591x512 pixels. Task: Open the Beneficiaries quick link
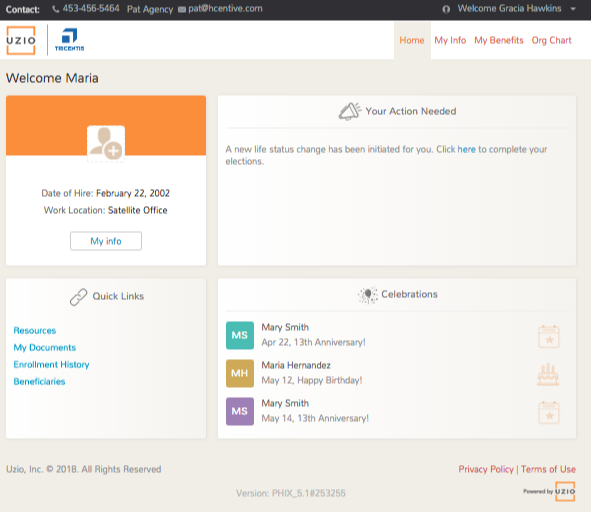click(x=39, y=382)
